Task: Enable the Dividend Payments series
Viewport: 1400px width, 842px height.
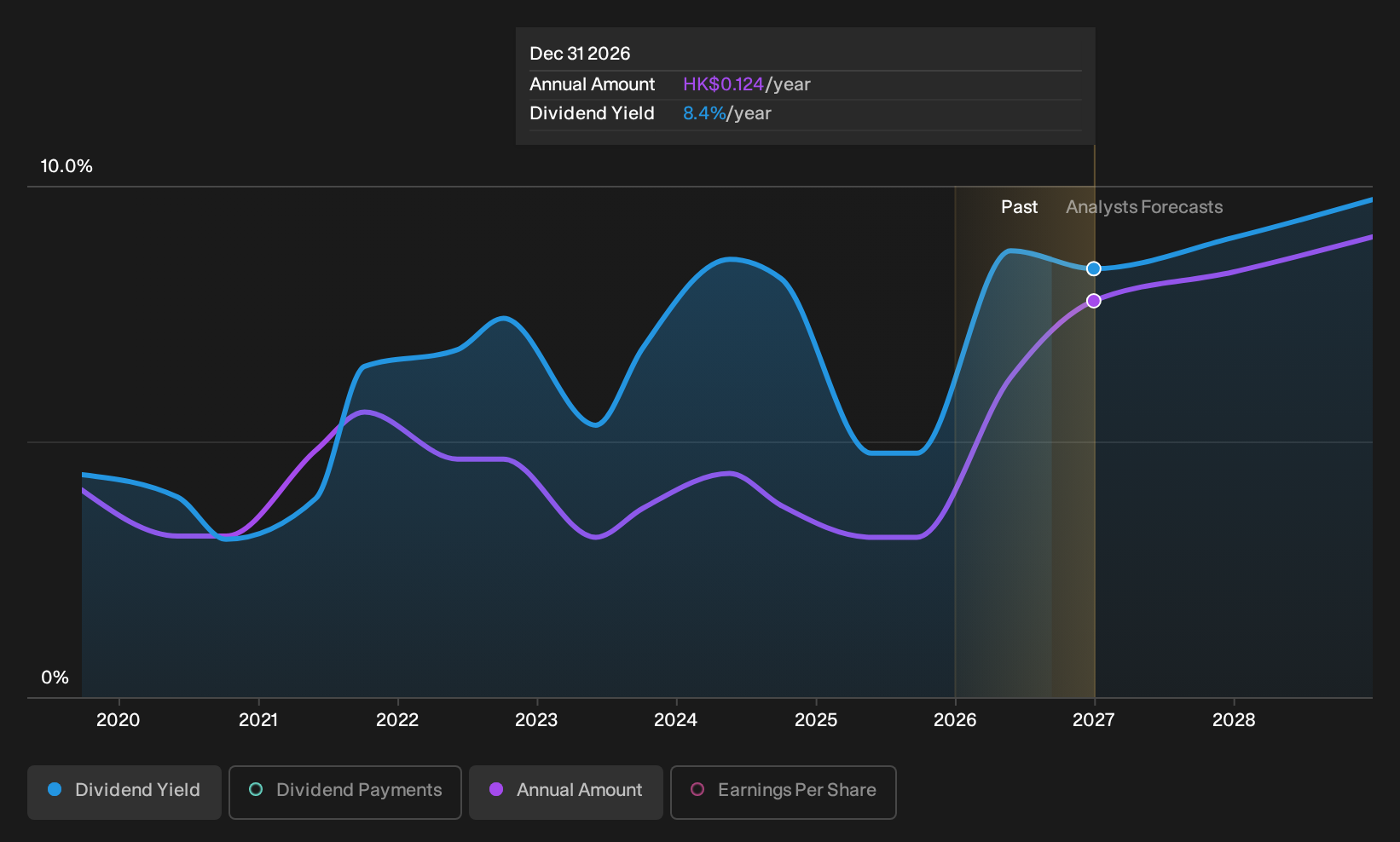Action: tap(345, 792)
